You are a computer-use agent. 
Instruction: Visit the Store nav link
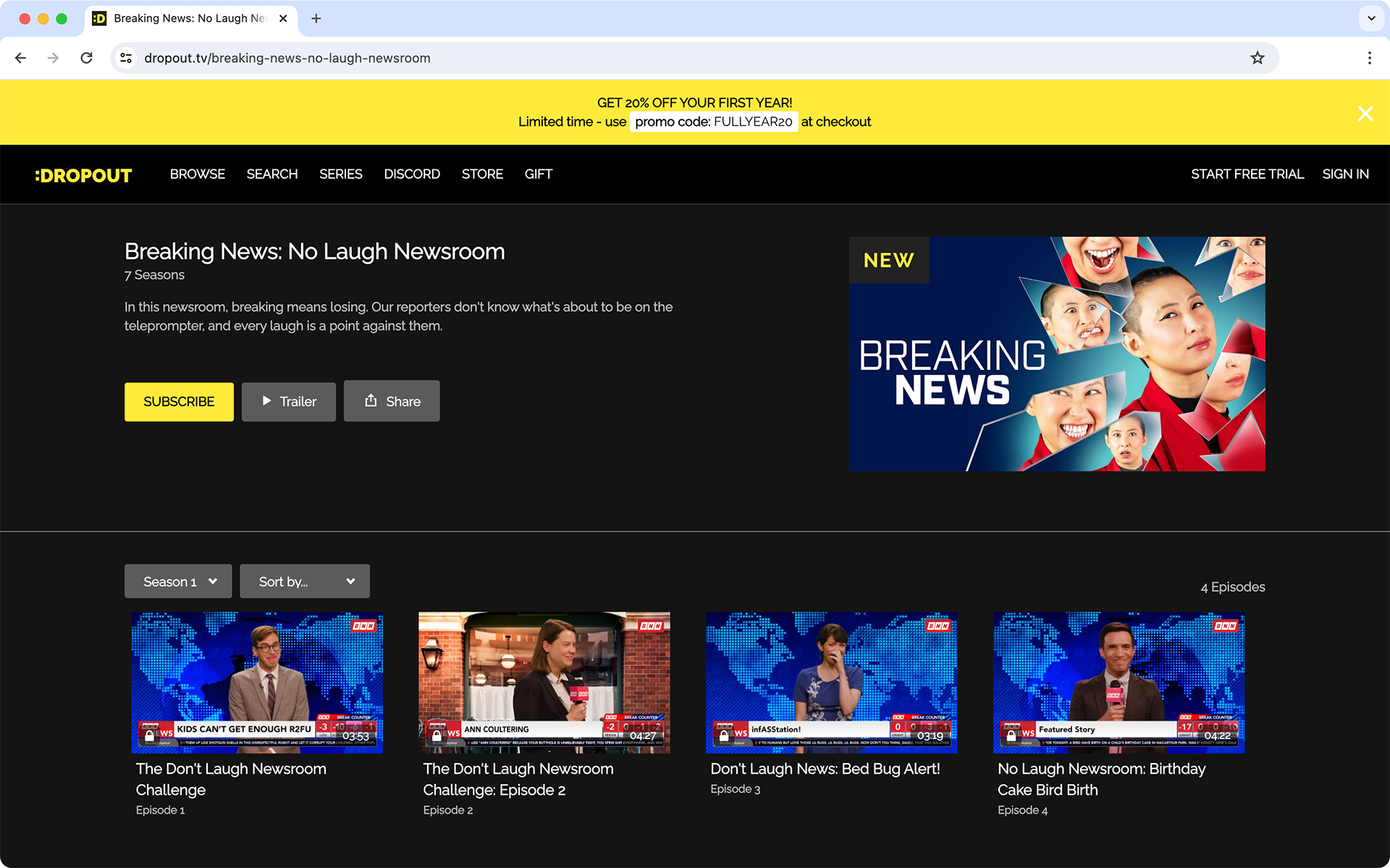point(482,174)
